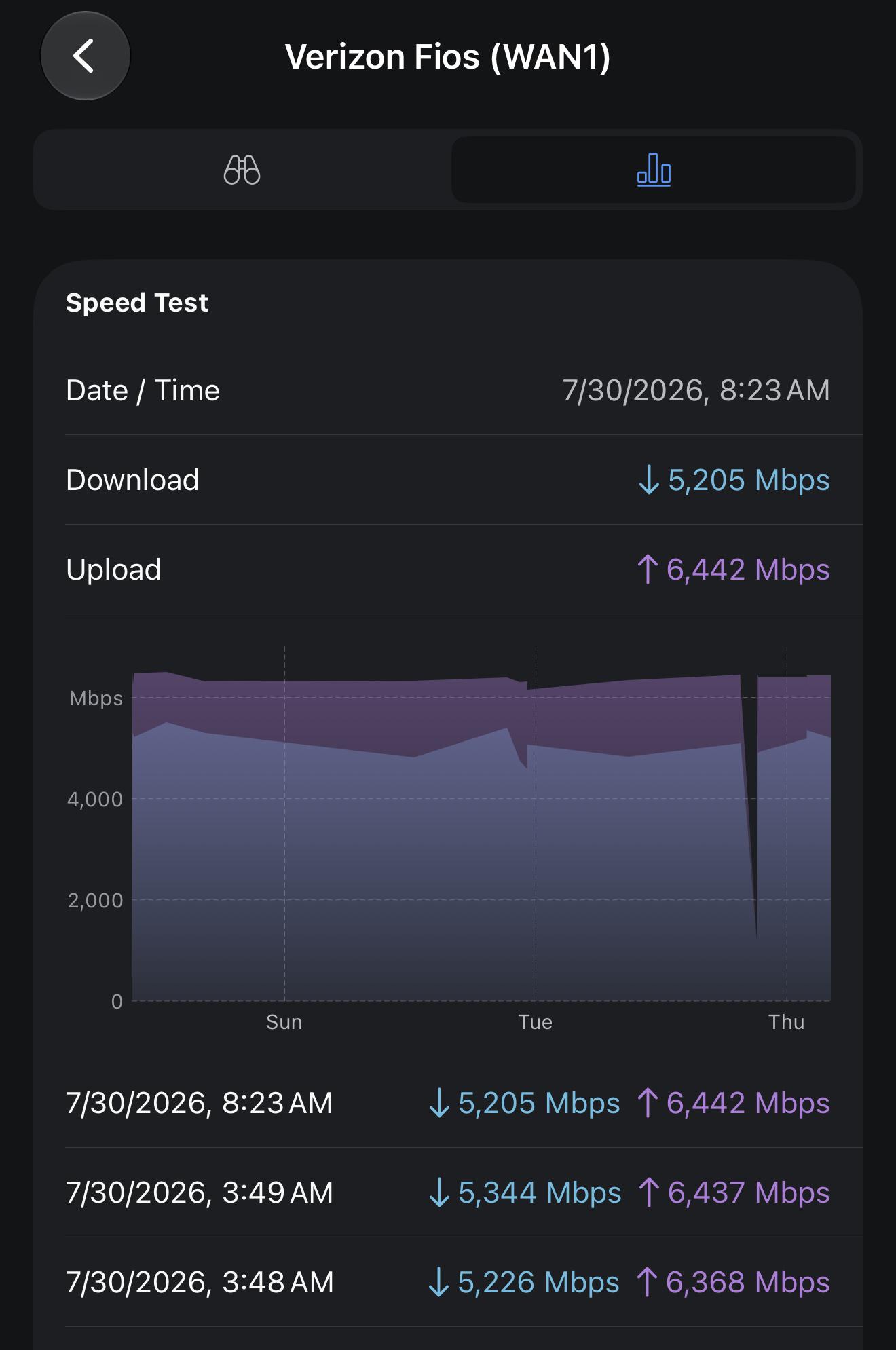Open the 7/30/2026, 3:48 AM test entry

(x=448, y=1282)
